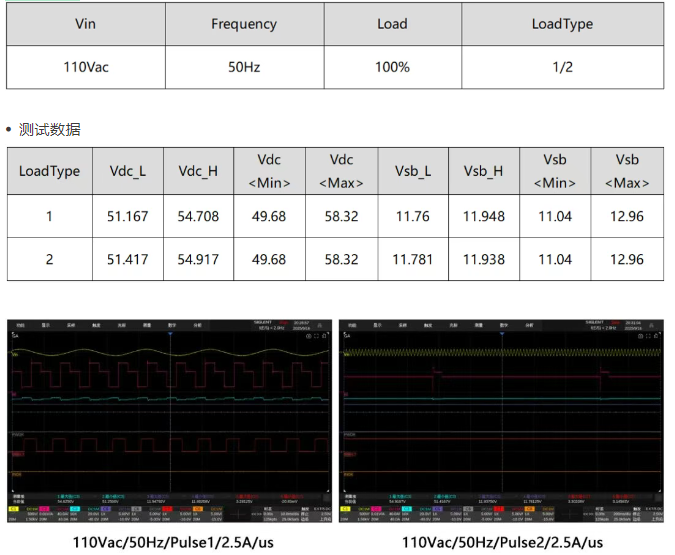Image resolution: width=675 pixels, height=555 pixels.
Task: Click the Pulse1 waveform image caption
Action: pyautogui.click(x=172, y=541)
